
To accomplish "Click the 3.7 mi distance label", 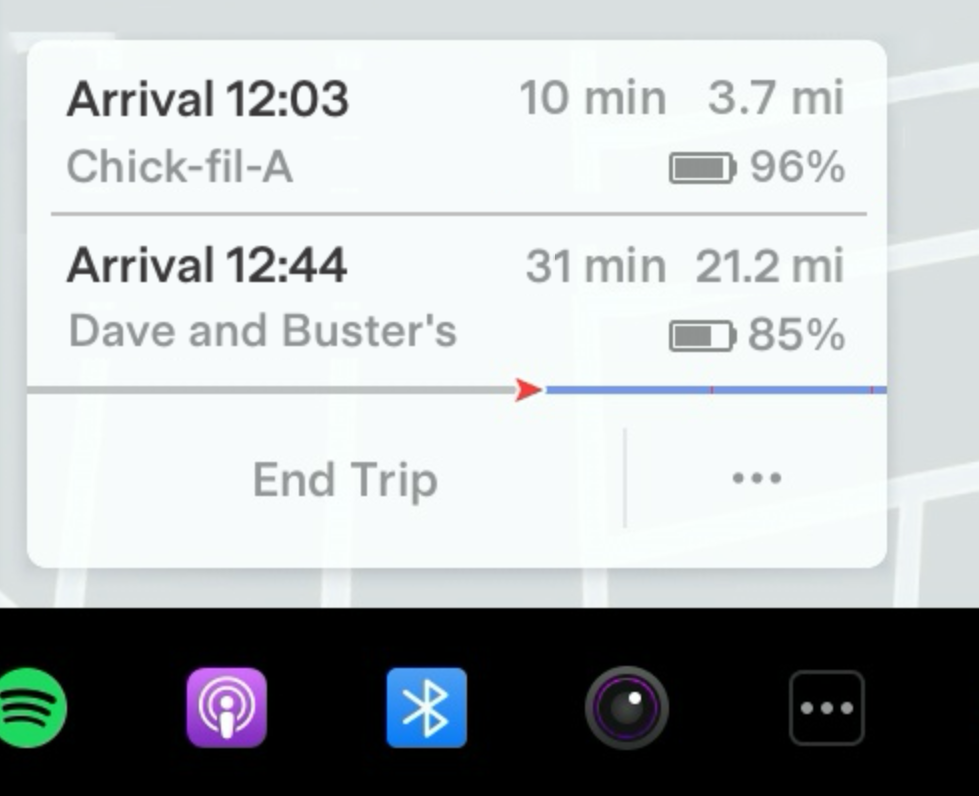I will tap(776, 99).
